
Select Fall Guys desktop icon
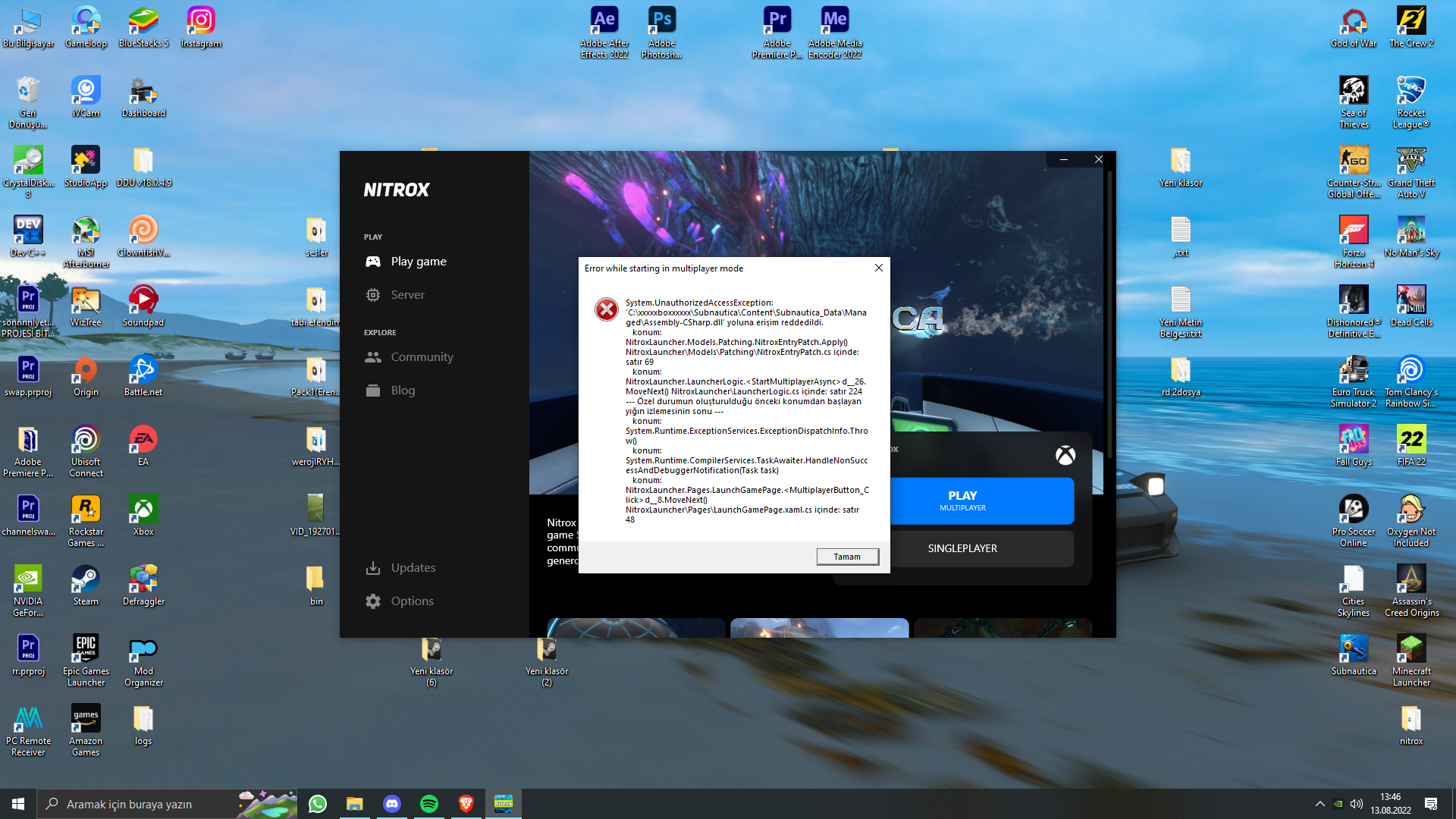point(1354,446)
